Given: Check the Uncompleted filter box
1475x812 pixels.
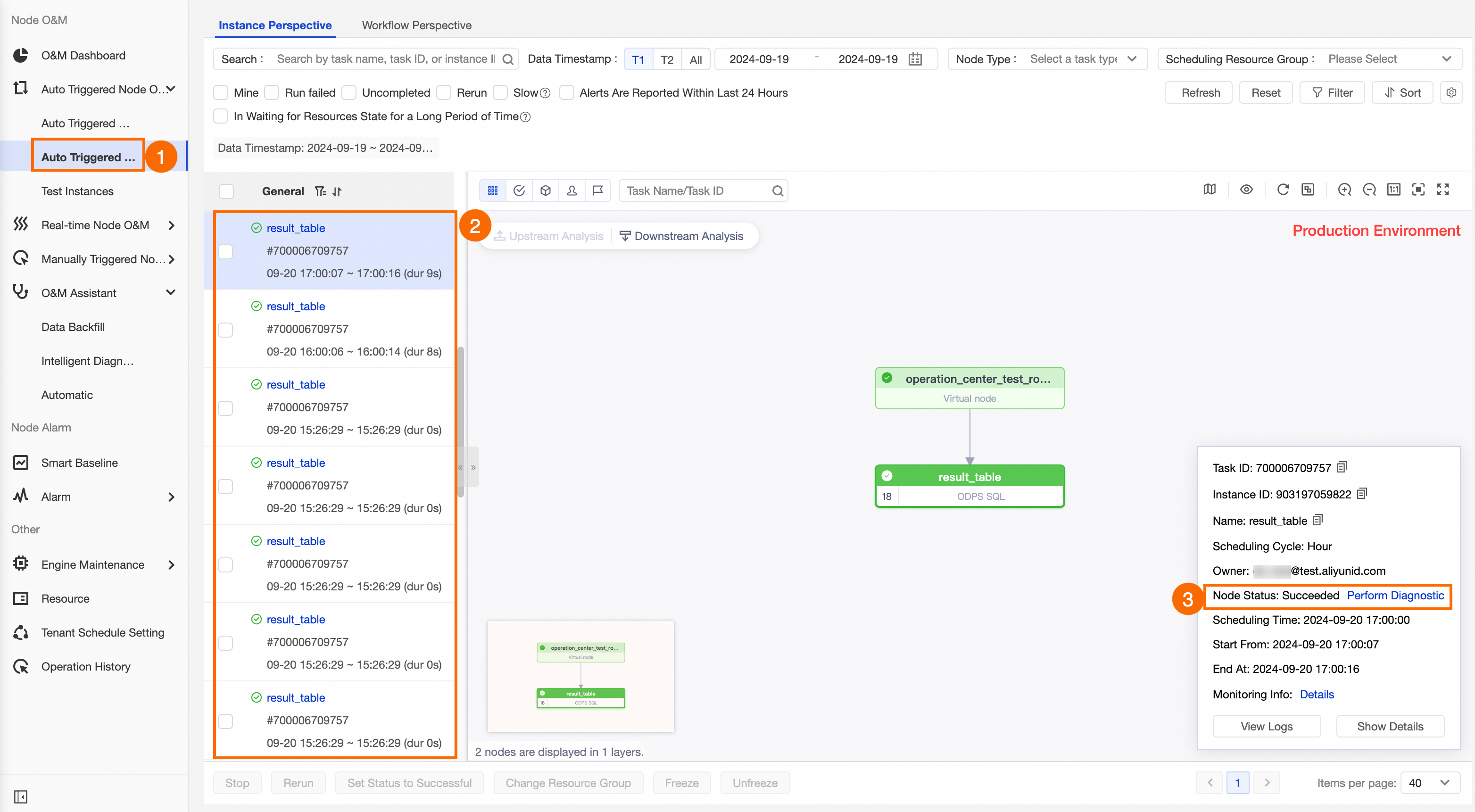Looking at the screenshot, I should pos(349,93).
